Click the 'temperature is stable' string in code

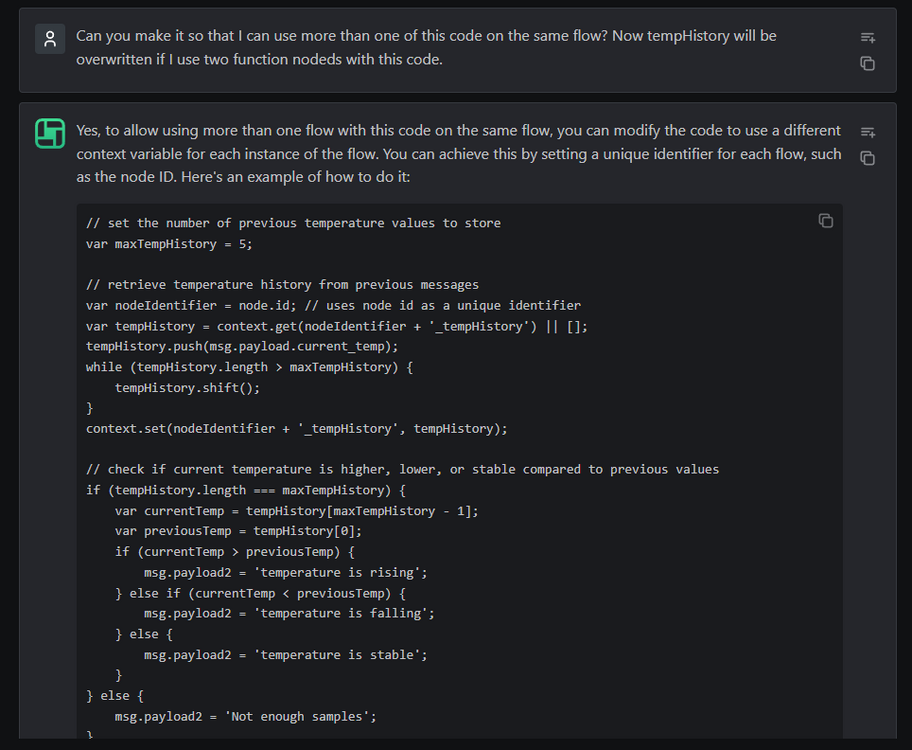point(341,654)
